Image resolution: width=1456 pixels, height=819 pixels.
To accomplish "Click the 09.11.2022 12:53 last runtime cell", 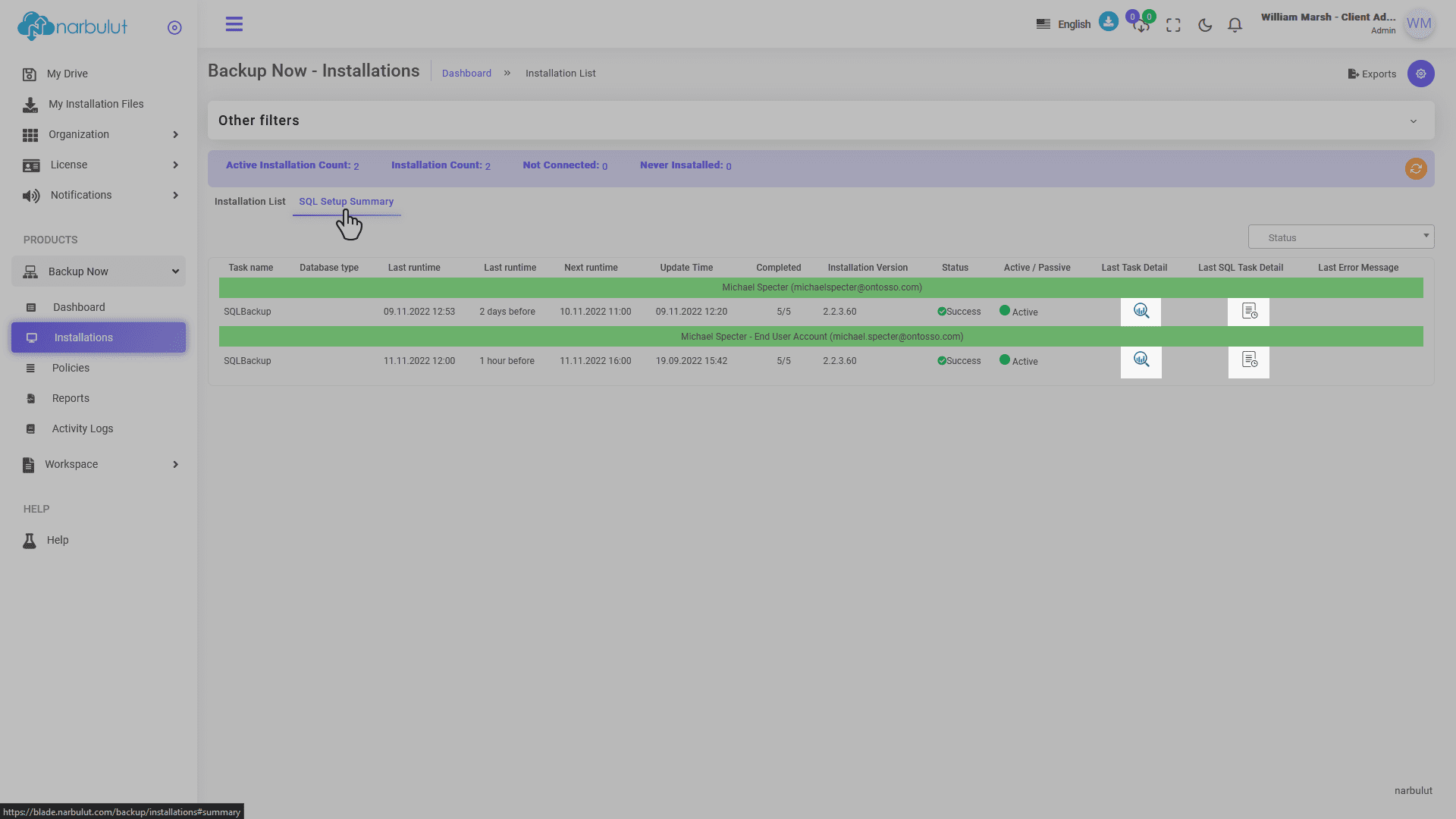I will coord(419,312).
